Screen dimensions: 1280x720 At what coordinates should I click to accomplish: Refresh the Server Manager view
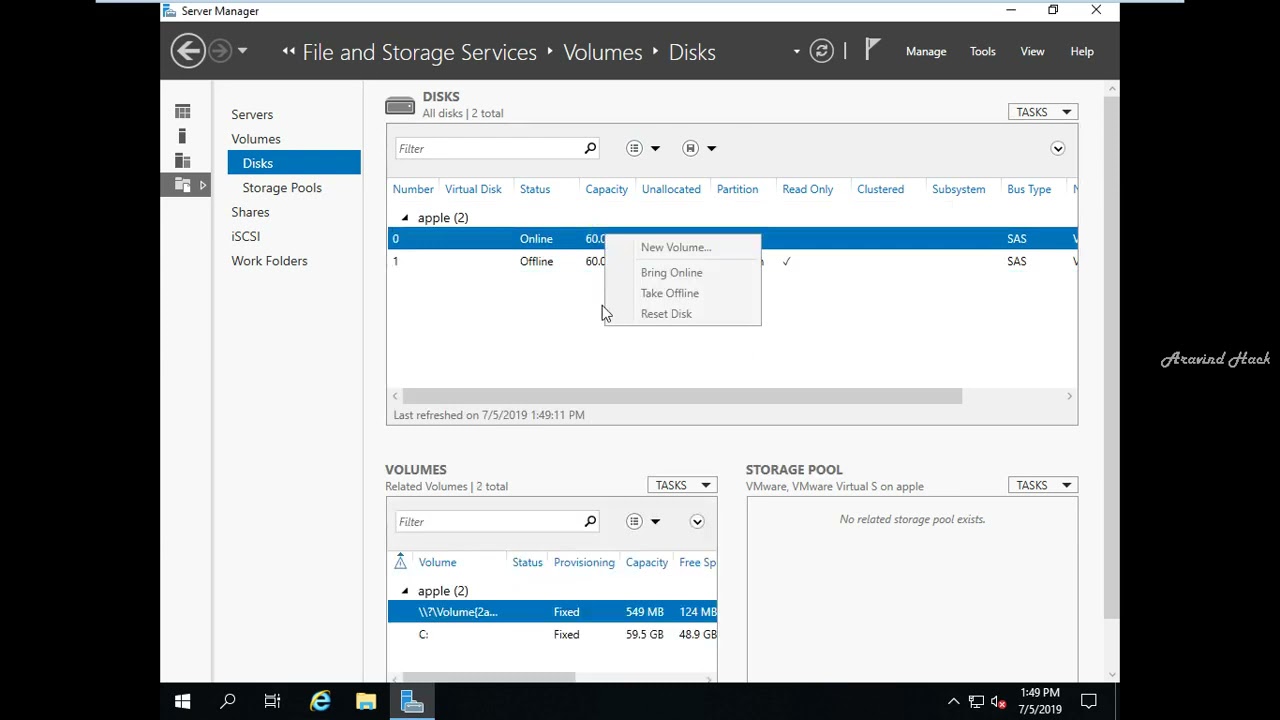pyautogui.click(x=821, y=51)
